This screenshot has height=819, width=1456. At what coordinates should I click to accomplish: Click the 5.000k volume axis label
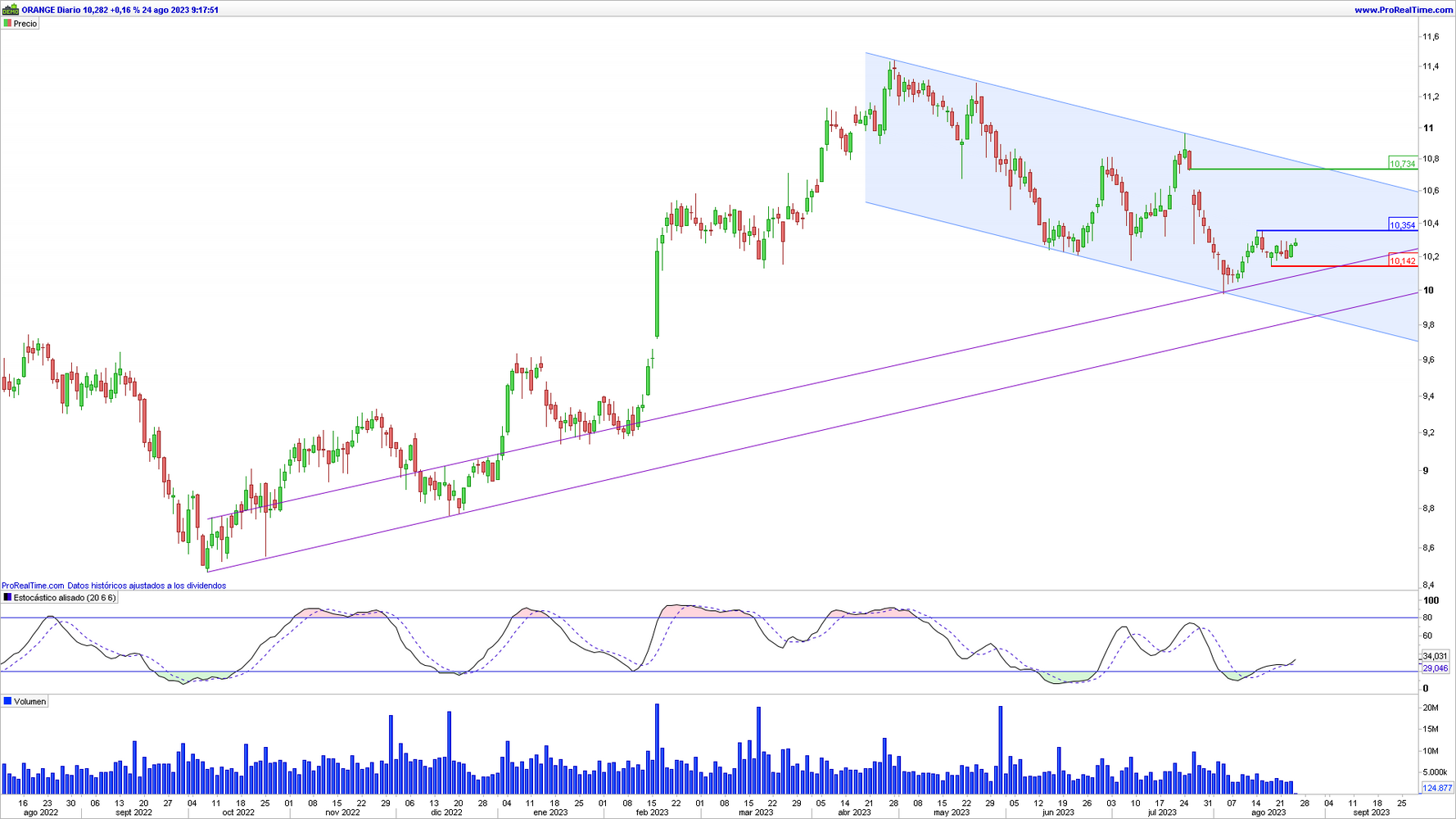pos(1436,772)
